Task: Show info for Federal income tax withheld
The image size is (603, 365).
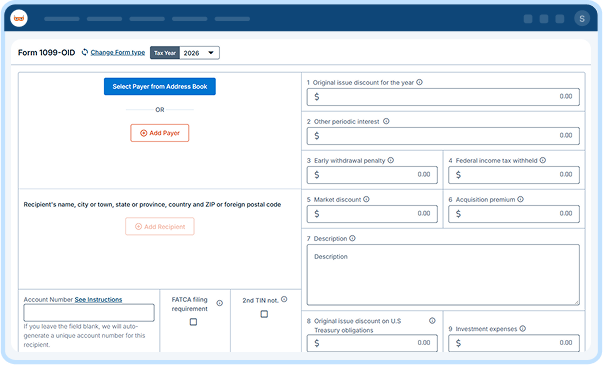Action: point(543,160)
